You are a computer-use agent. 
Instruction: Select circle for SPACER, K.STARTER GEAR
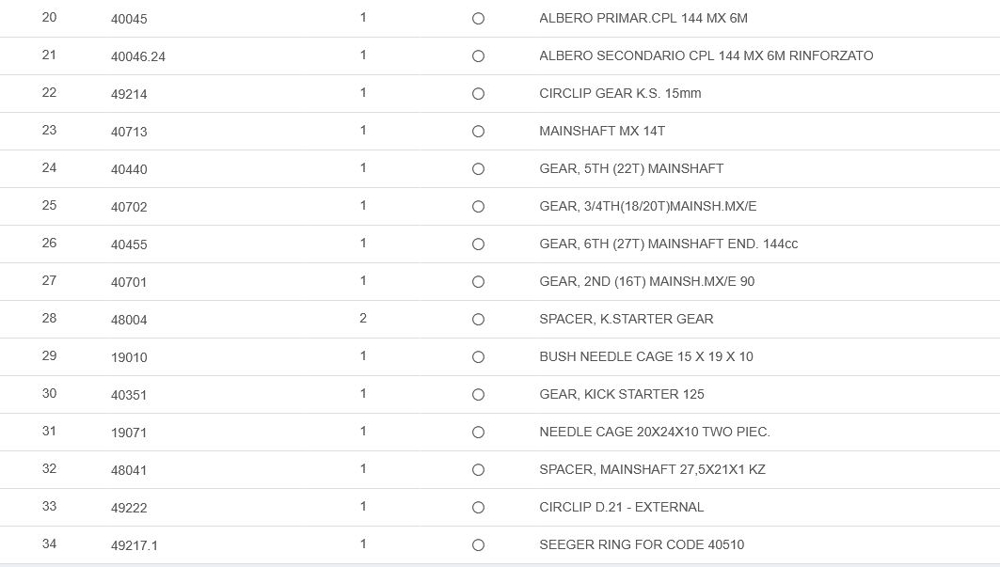478,319
